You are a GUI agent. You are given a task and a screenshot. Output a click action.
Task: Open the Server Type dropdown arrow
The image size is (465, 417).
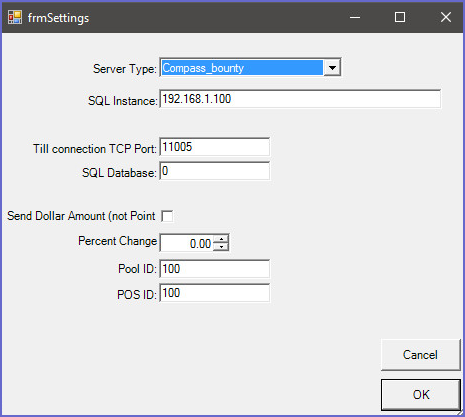[332, 68]
